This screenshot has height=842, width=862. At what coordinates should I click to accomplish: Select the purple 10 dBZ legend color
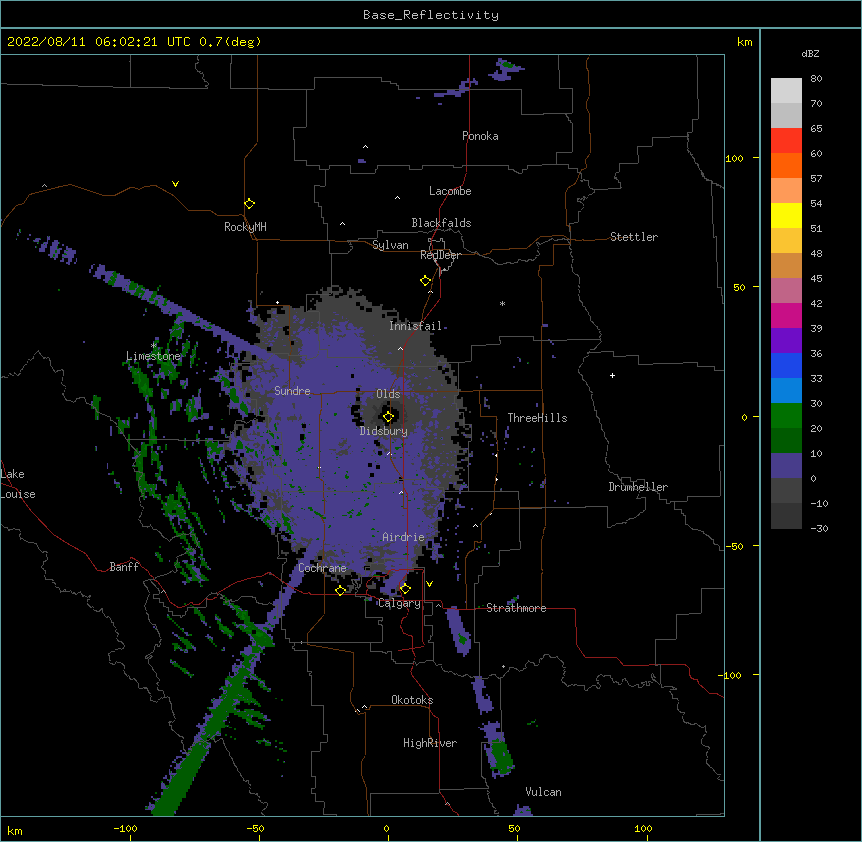[786, 466]
